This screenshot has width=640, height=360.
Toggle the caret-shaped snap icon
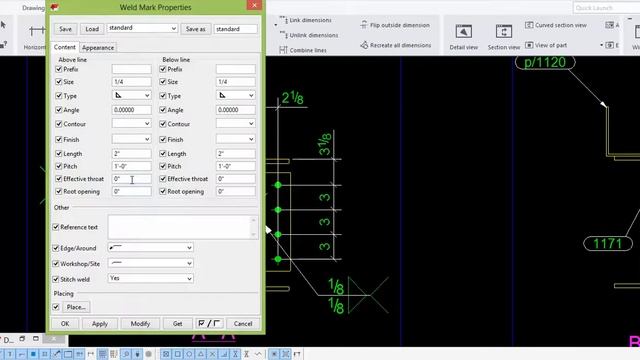click(x=258, y=354)
